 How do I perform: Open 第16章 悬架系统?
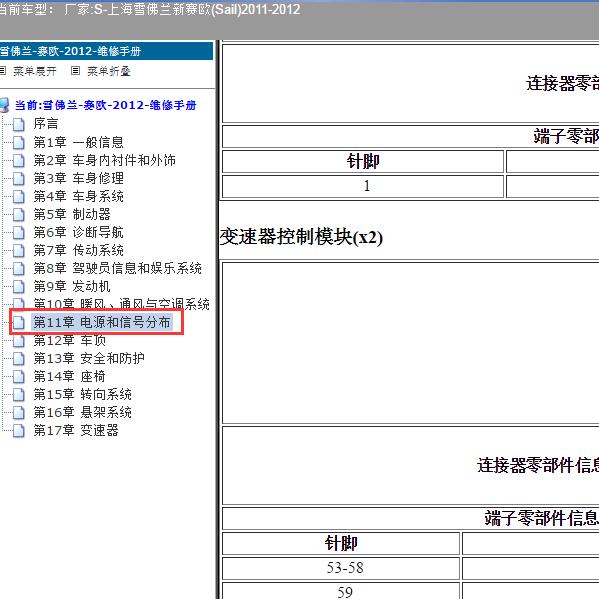83,412
